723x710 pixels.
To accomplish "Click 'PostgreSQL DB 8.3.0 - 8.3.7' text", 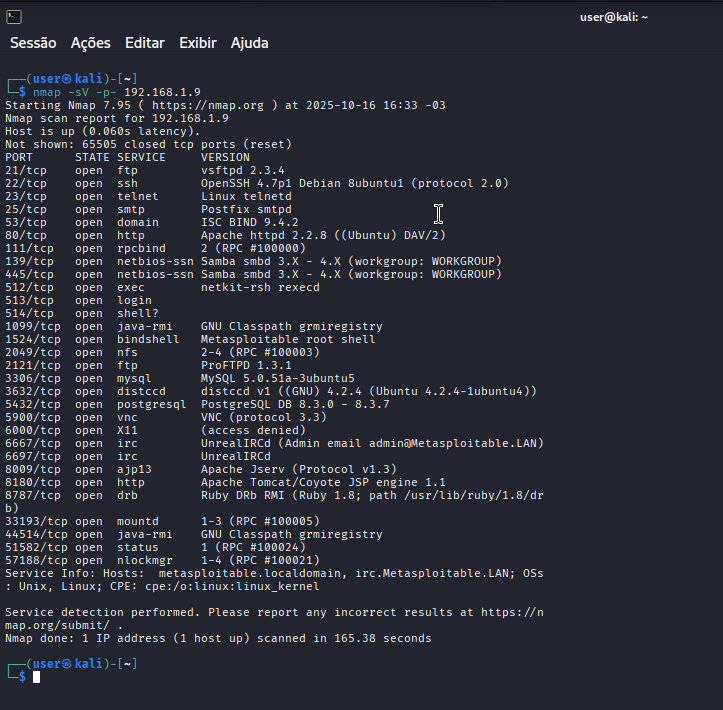I will pyautogui.click(x=295, y=404).
